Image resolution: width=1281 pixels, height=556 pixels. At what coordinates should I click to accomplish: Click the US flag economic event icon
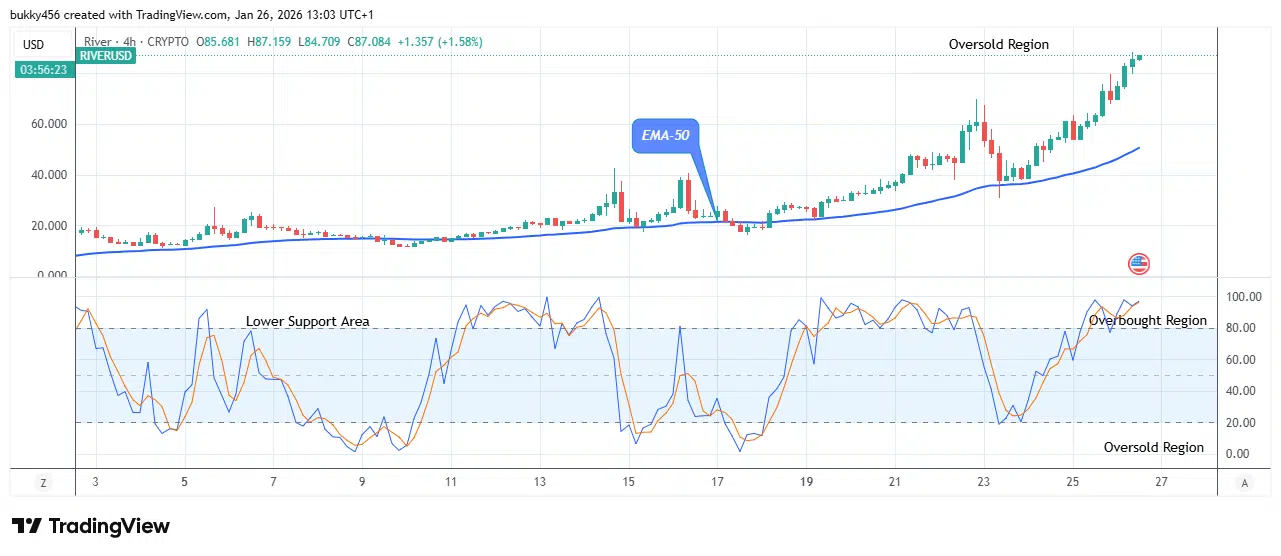pos(1138,264)
